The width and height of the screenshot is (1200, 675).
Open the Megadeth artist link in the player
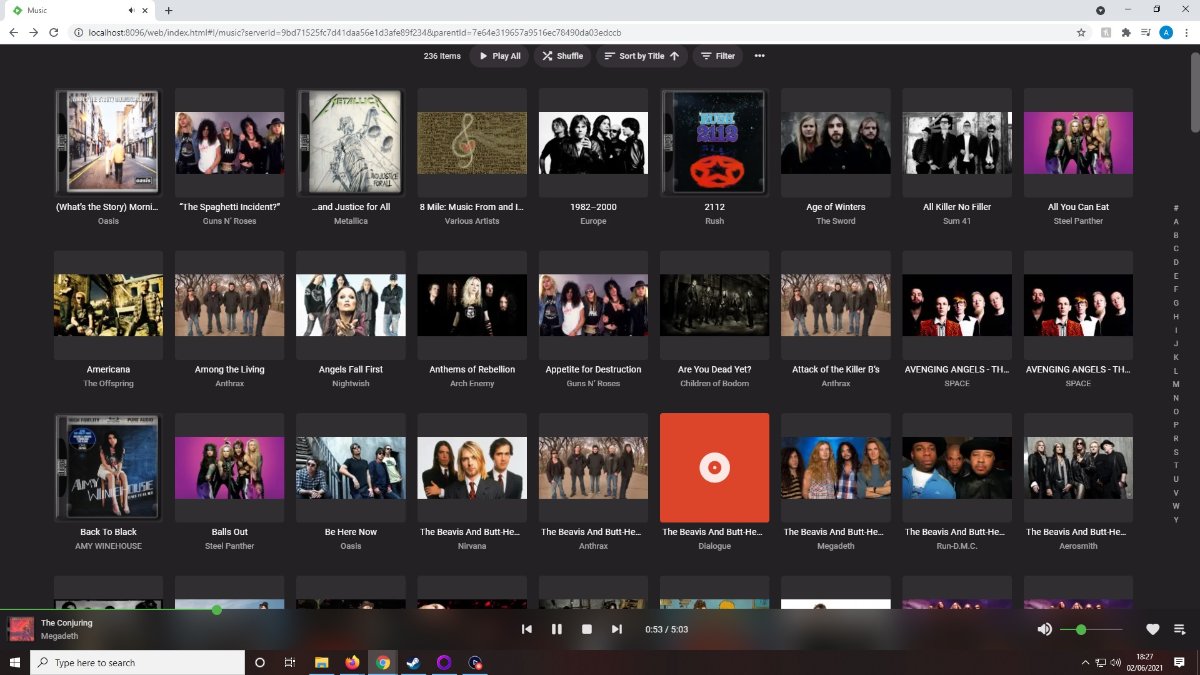point(58,636)
